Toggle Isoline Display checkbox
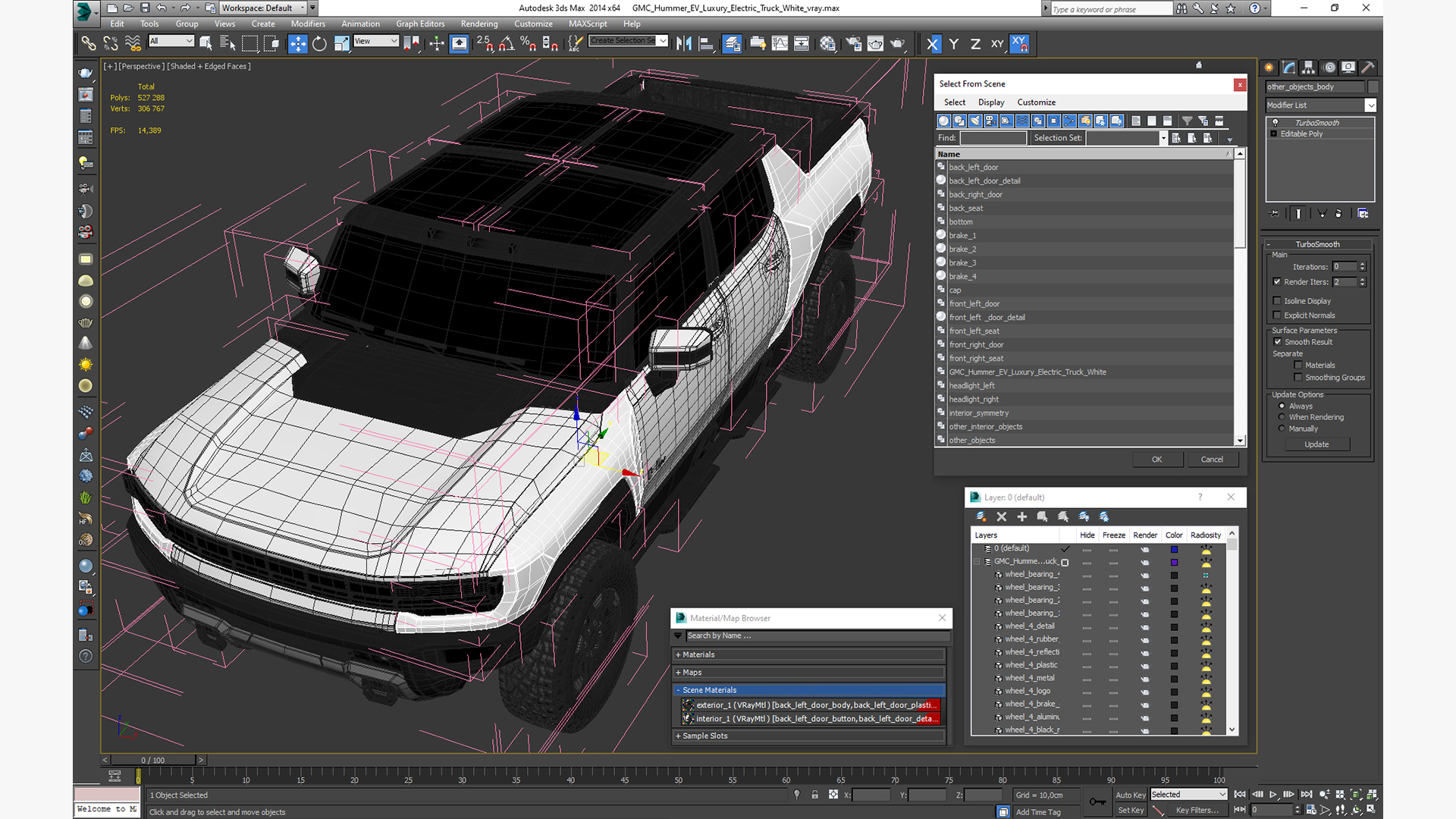1456x819 pixels. point(1277,301)
